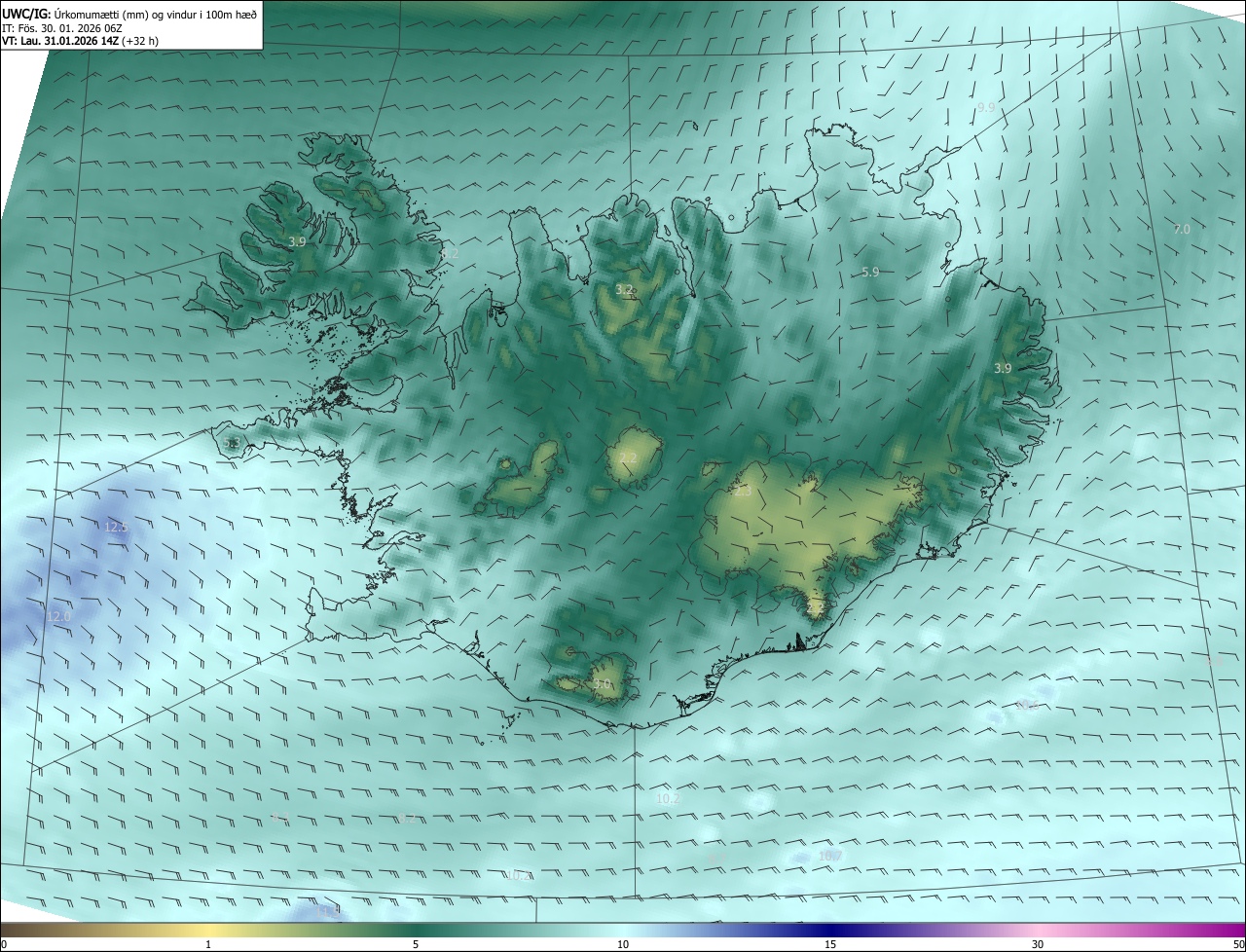1246x952 pixels.
Task: Click the 5.3 value on Snæfellsnes peninsula
Action: pos(231,444)
